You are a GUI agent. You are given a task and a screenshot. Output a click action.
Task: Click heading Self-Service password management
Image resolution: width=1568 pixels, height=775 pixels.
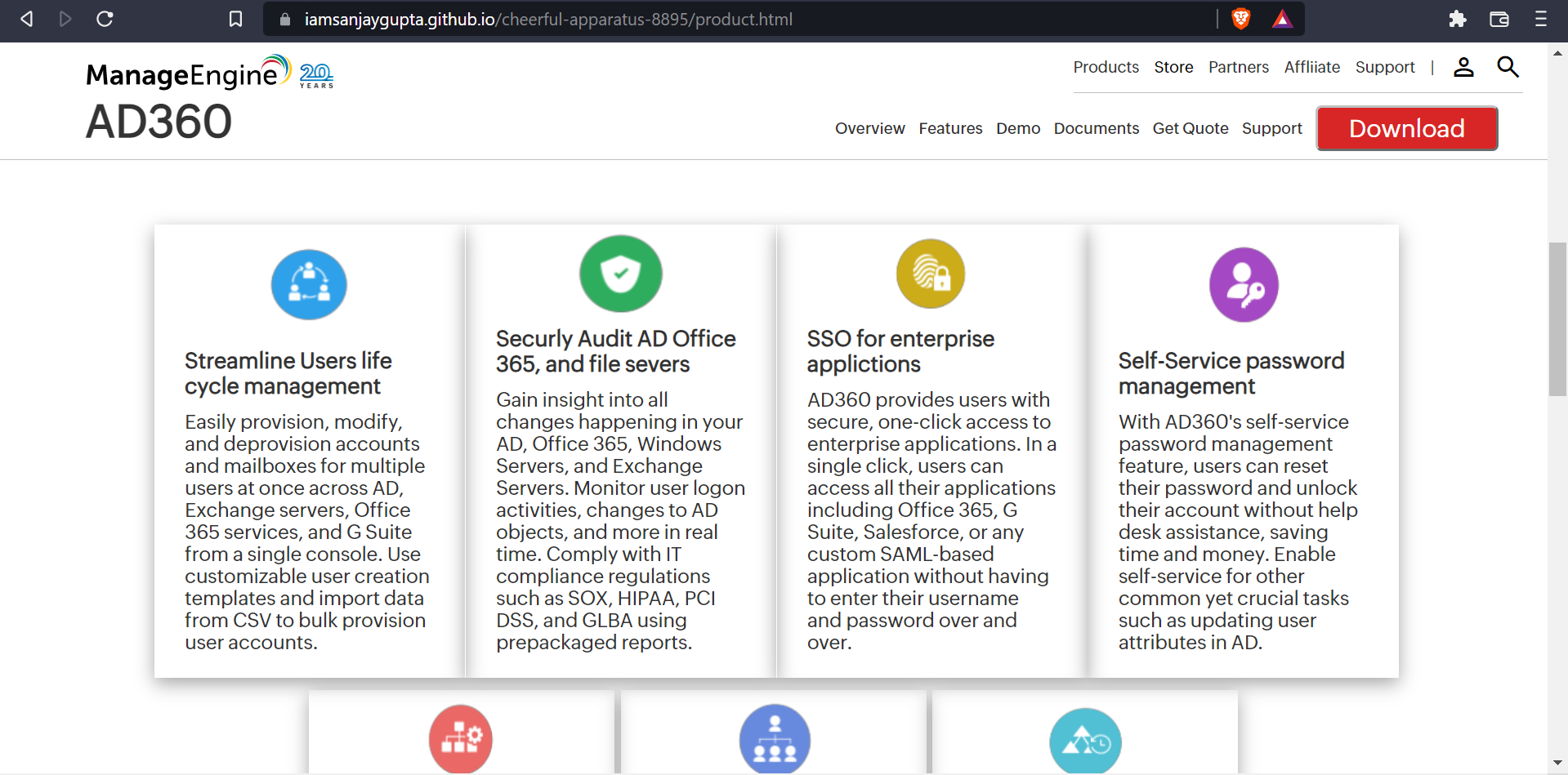point(1231,373)
